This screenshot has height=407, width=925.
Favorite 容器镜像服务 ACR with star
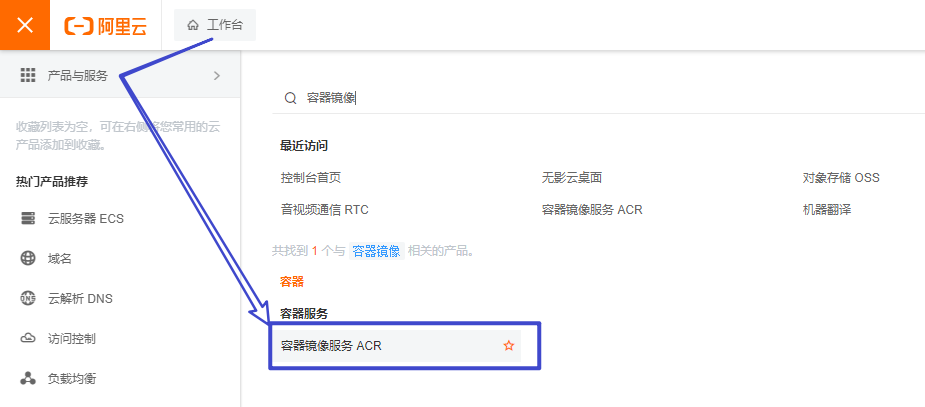coord(509,346)
